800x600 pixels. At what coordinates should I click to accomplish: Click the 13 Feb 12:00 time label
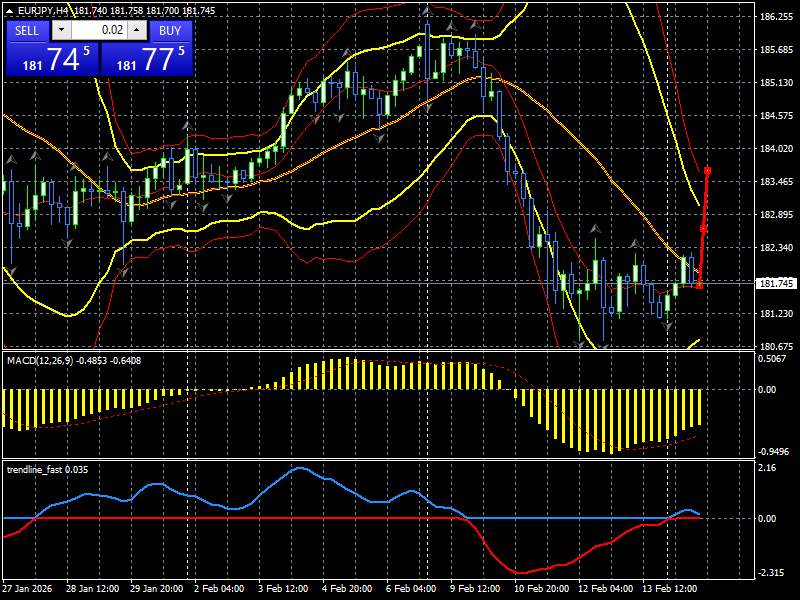pyautogui.click(x=669, y=588)
